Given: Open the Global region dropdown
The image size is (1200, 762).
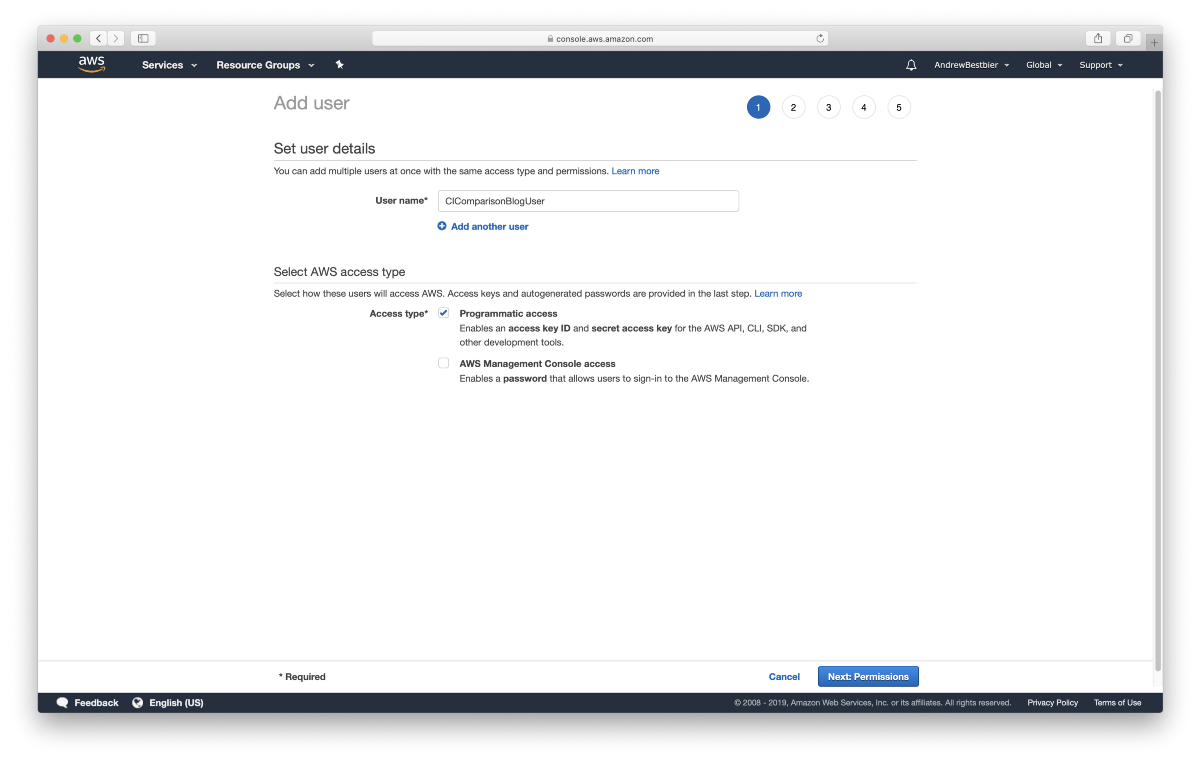Looking at the screenshot, I should click(1044, 65).
